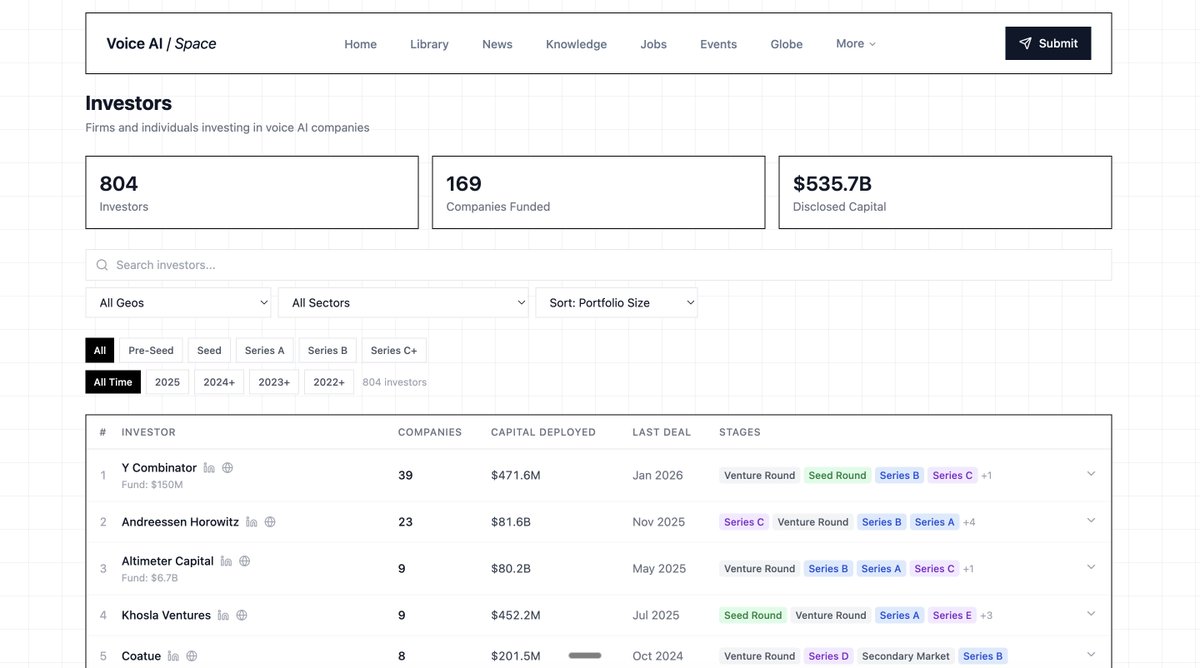
Task: Open the All Geos dropdown
Action: coord(179,303)
